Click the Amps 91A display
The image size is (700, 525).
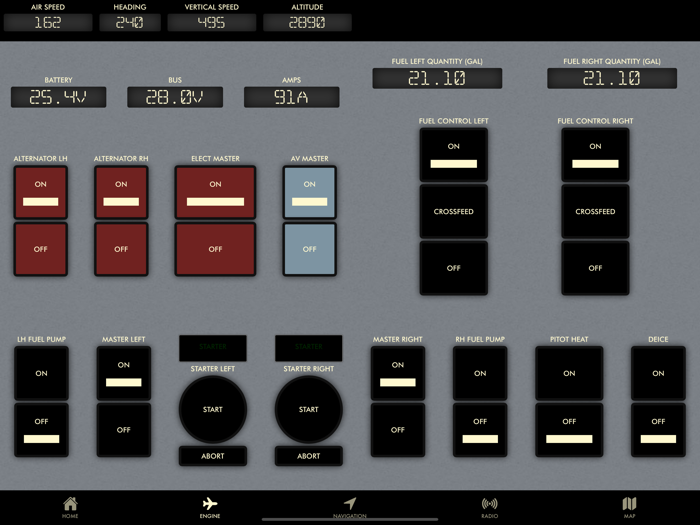point(292,97)
